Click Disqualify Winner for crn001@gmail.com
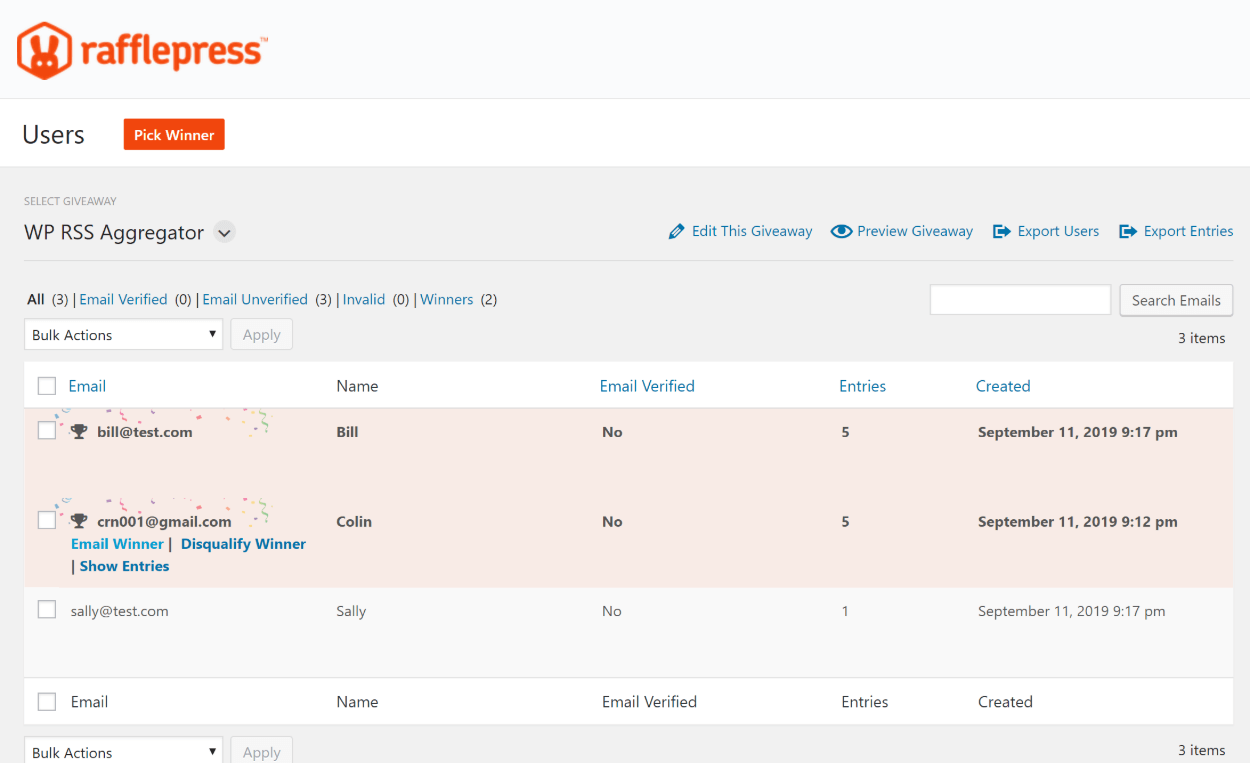1250x763 pixels. 243,544
